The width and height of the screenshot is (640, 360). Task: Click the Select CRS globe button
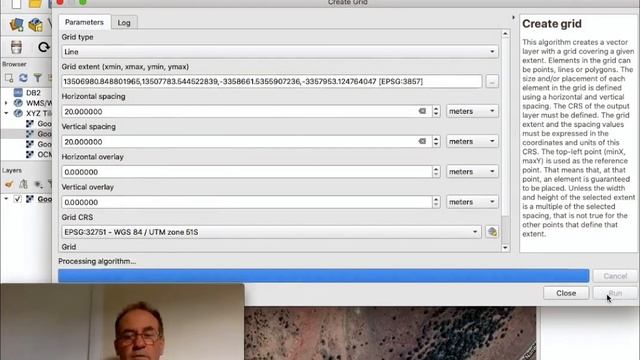point(492,232)
